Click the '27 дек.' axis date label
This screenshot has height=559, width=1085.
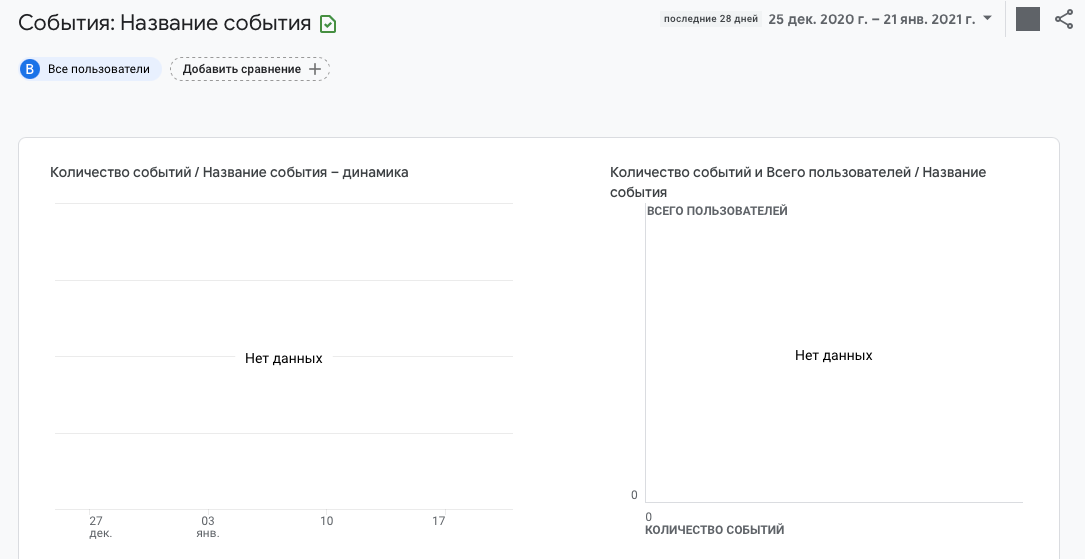(x=100, y=526)
